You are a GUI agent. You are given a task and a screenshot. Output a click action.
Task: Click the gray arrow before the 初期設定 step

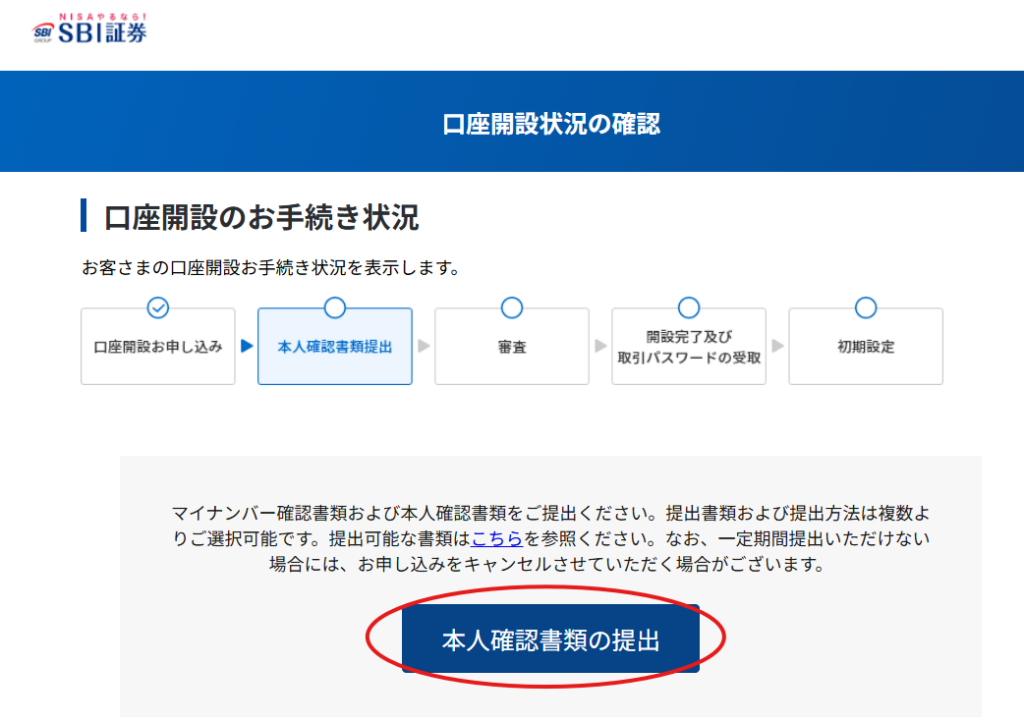tap(778, 347)
